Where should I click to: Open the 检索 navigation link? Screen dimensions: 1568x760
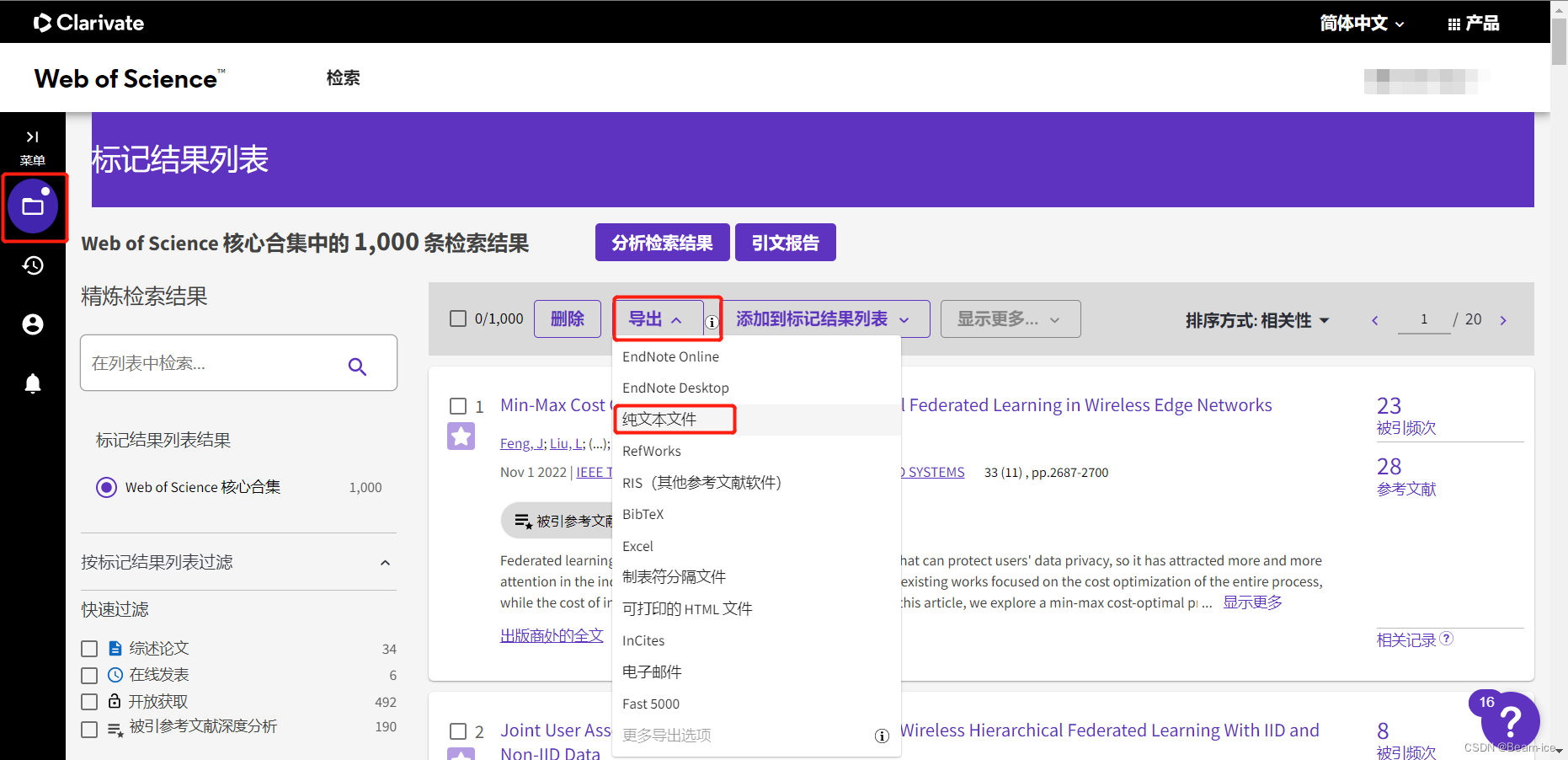click(x=344, y=78)
